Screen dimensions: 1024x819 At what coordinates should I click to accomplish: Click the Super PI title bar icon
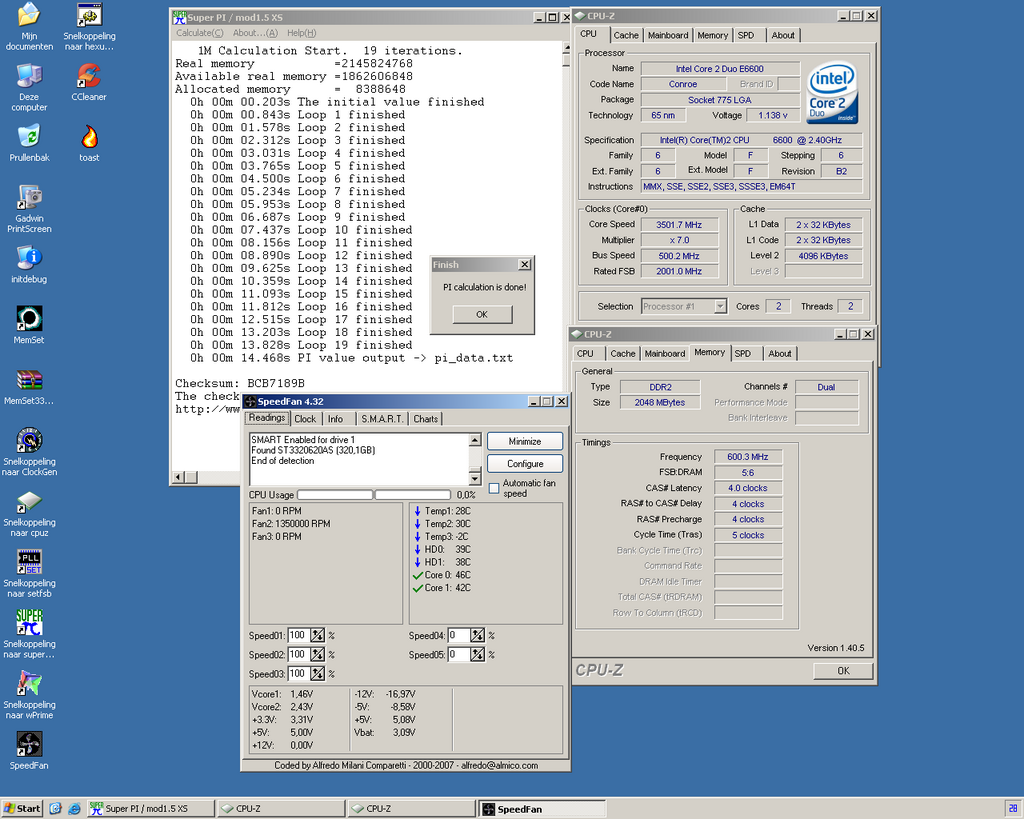179,17
